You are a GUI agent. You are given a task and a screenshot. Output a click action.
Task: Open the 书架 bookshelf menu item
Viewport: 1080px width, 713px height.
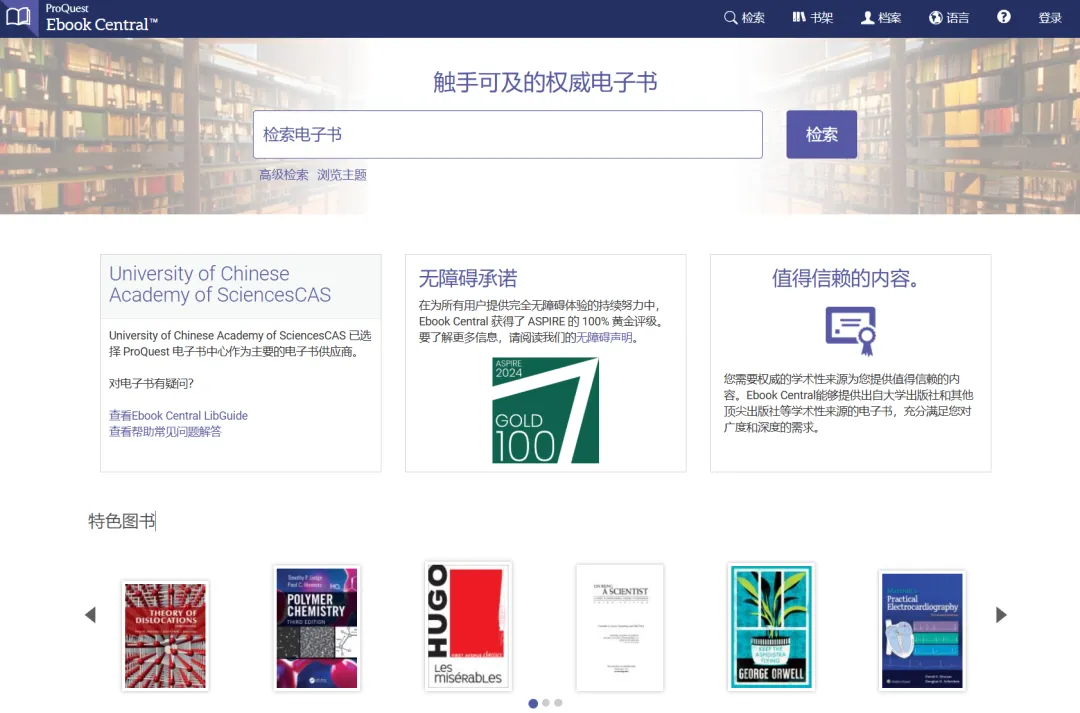coord(813,18)
